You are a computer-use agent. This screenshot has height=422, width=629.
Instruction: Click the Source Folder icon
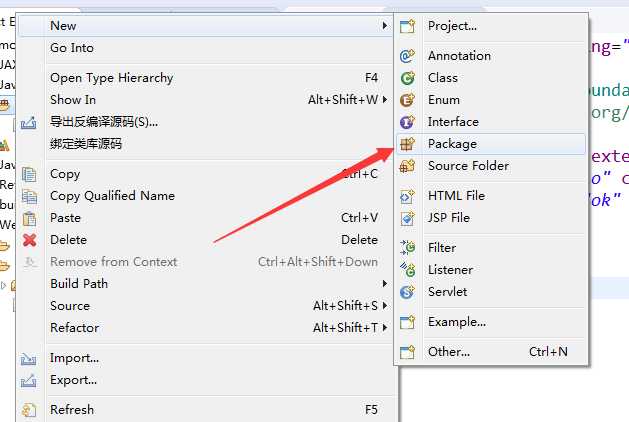pyautogui.click(x=407, y=166)
